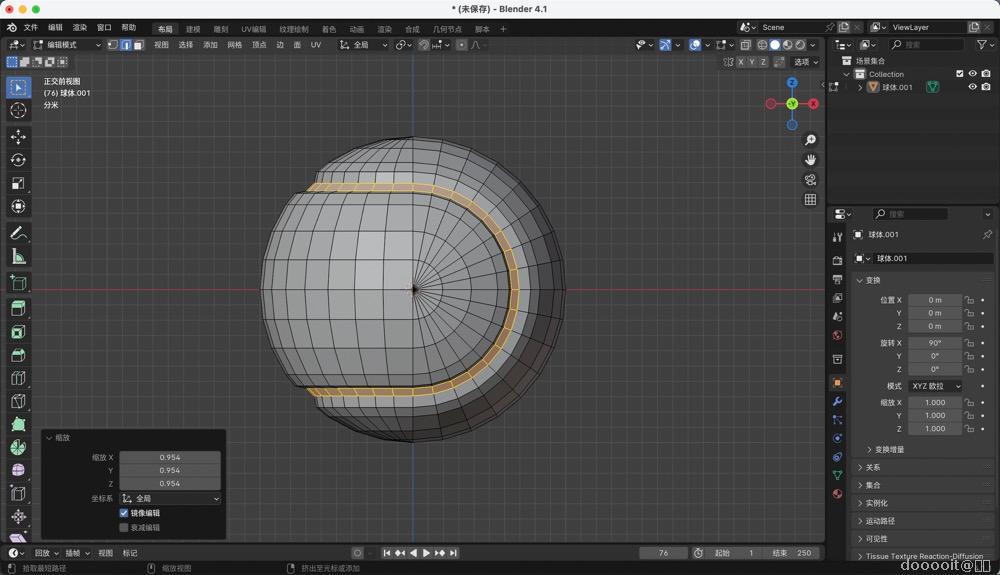The height and width of the screenshot is (575, 1000).
Task: Expand the 关系 section in properties
Action: (873, 467)
